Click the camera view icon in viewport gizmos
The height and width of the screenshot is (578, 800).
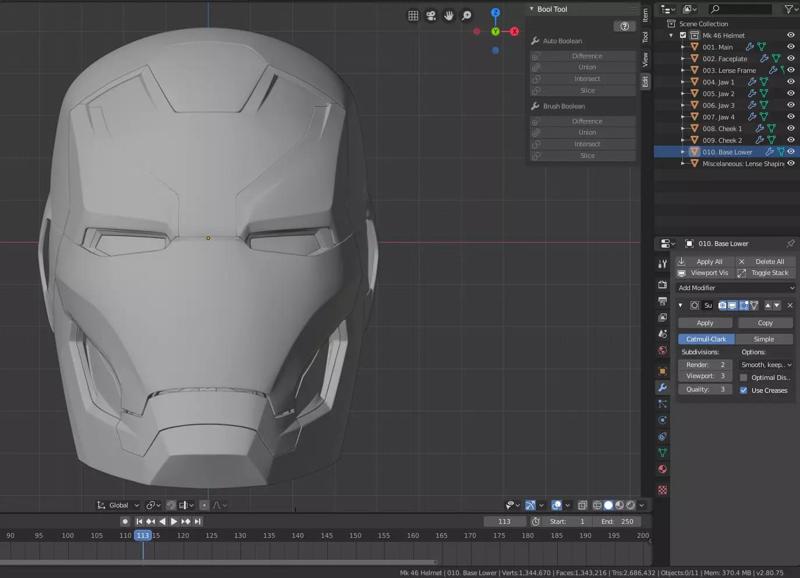point(430,17)
